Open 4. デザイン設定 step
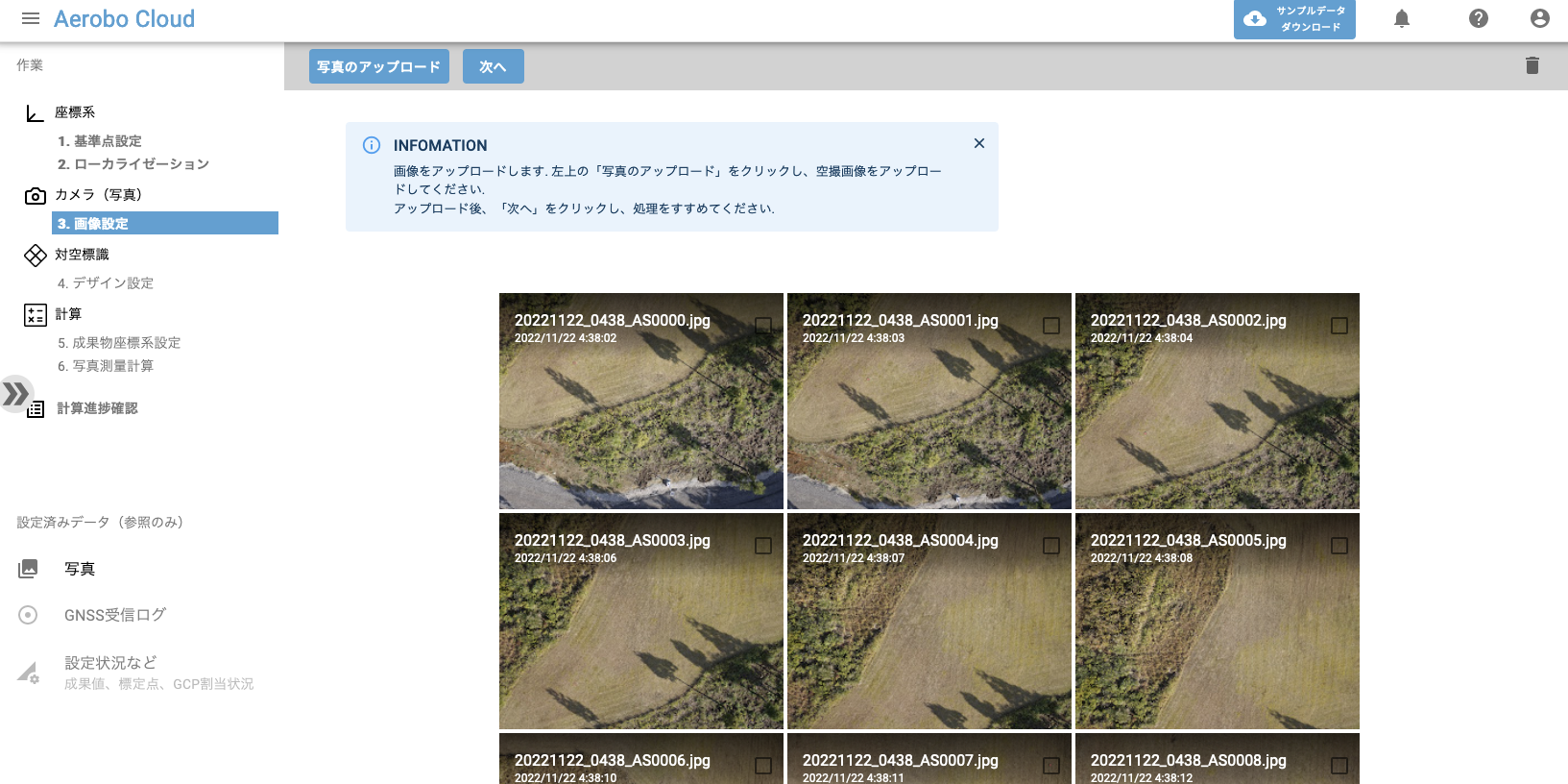1568x784 pixels. pyautogui.click(x=106, y=283)
